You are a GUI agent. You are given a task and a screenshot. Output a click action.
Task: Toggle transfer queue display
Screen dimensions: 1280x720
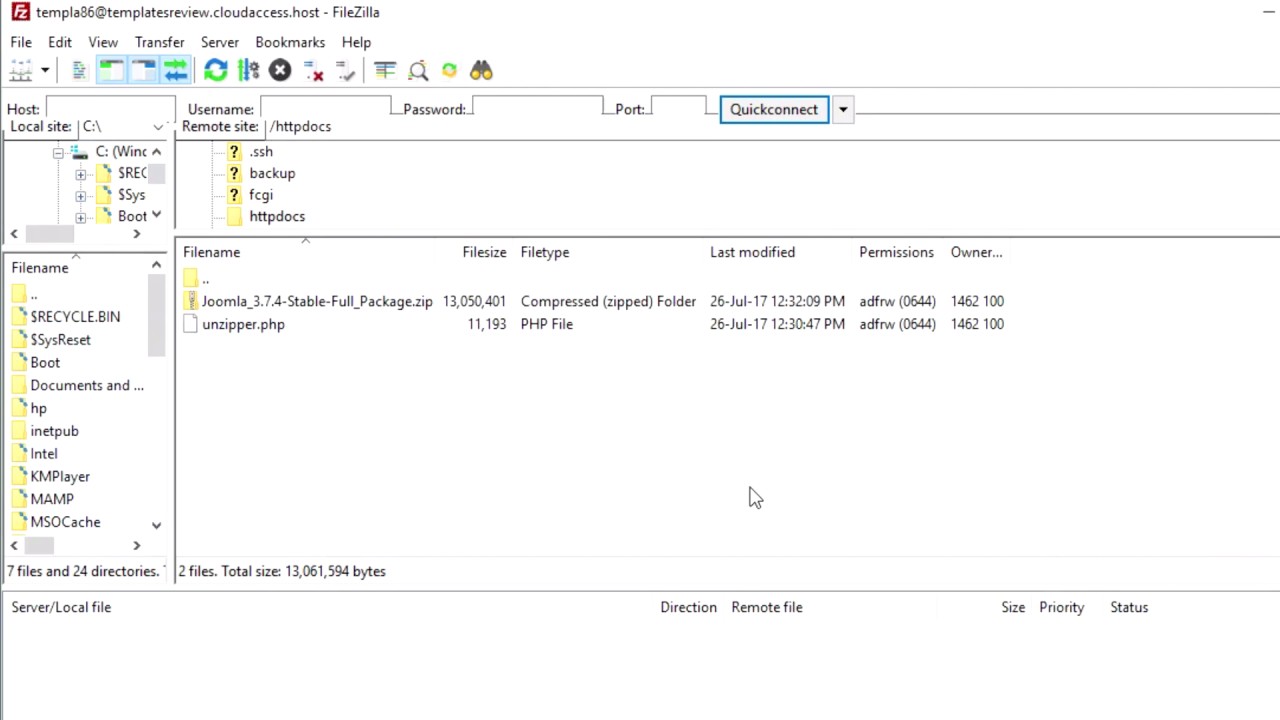(x=175, y=70)
